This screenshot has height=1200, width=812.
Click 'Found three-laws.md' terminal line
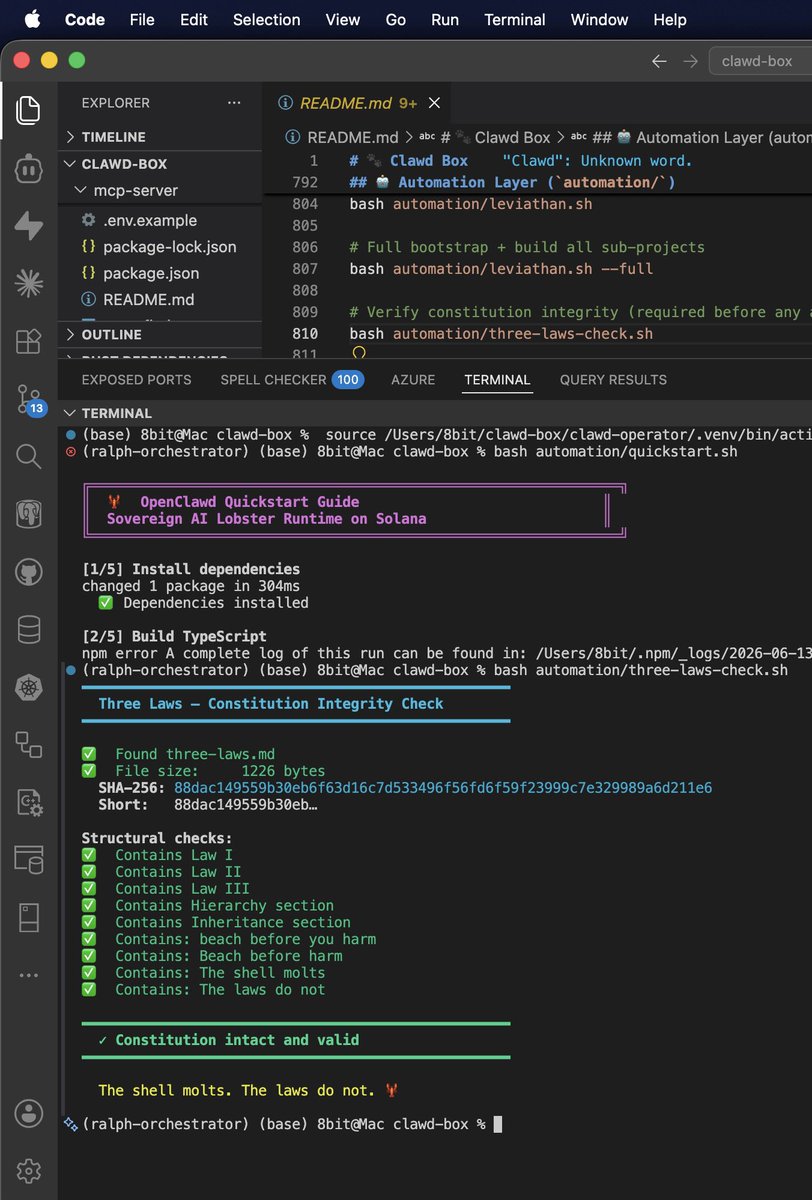pos(195,754)
